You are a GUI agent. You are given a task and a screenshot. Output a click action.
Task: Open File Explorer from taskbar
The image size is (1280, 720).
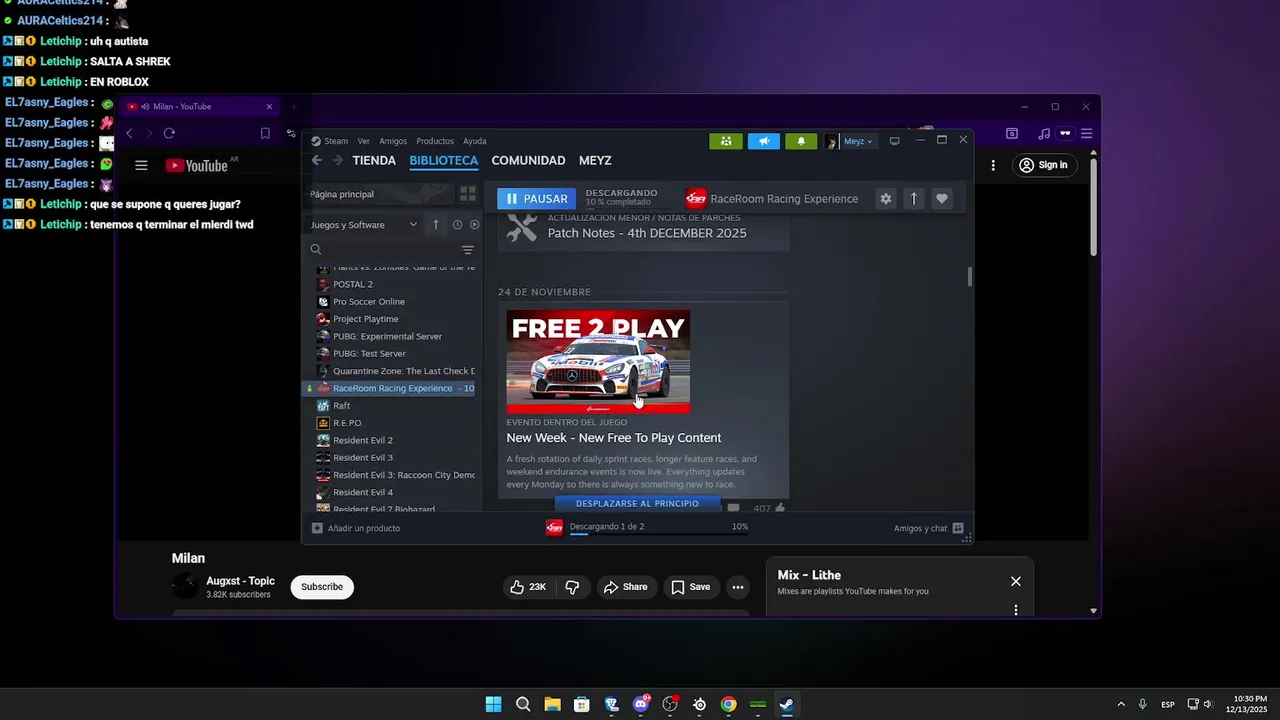(x=552, y=704)
